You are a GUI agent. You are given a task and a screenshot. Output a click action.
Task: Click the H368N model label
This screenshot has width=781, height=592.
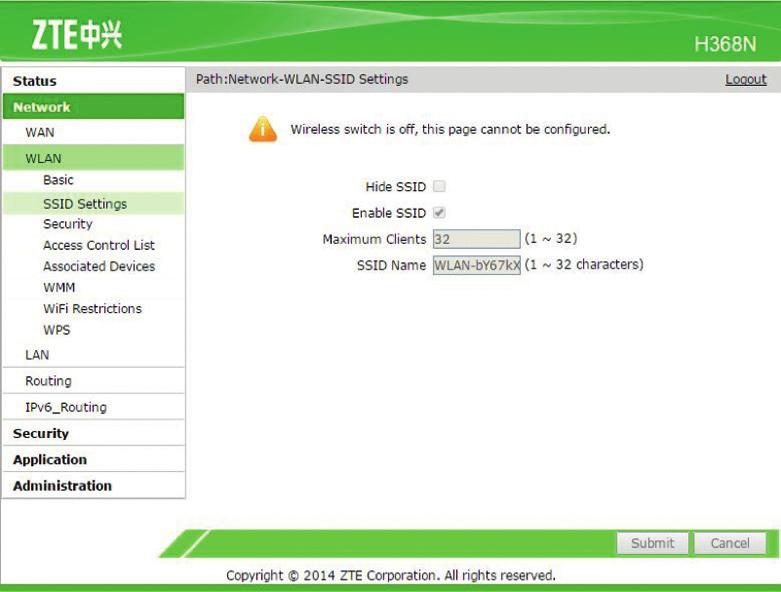point(725,44)
